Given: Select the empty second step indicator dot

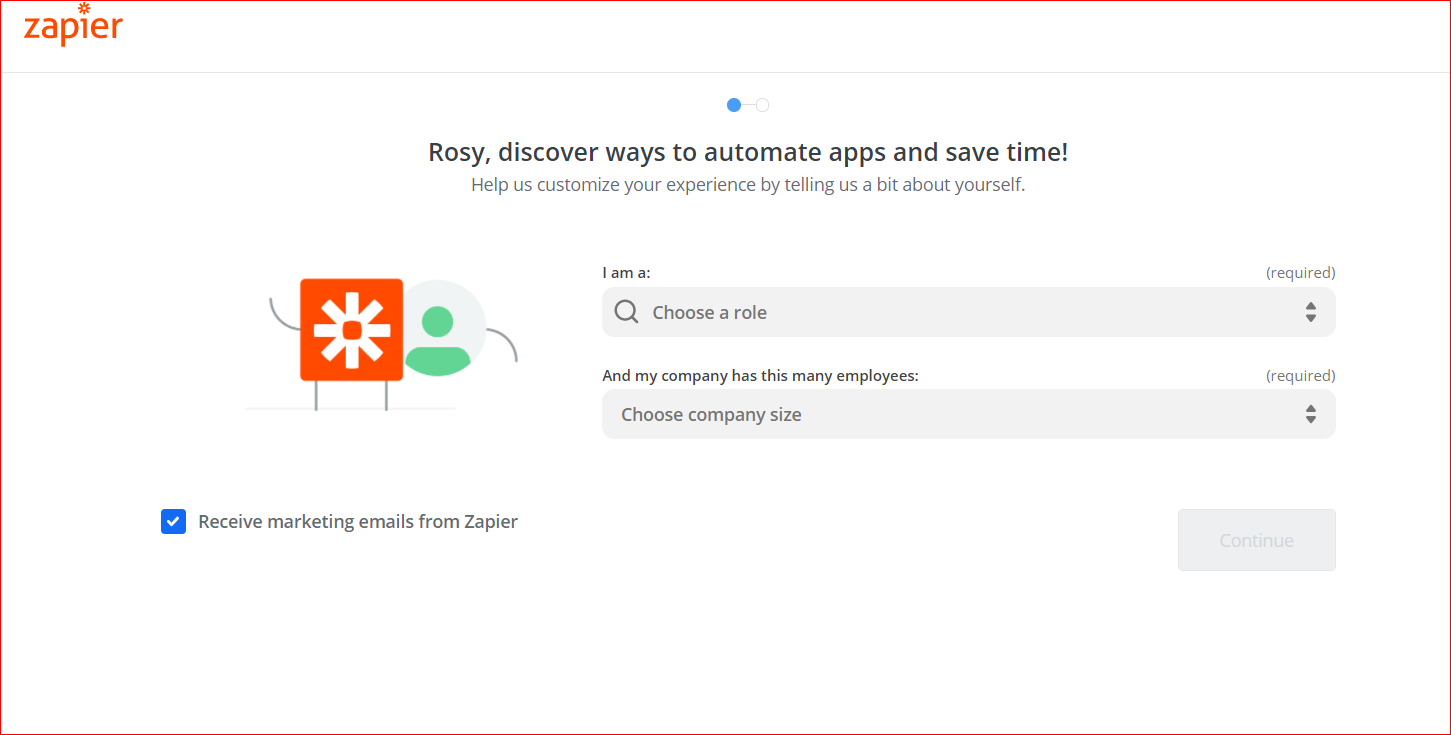Looking at the screenshot, I should 762,105.
